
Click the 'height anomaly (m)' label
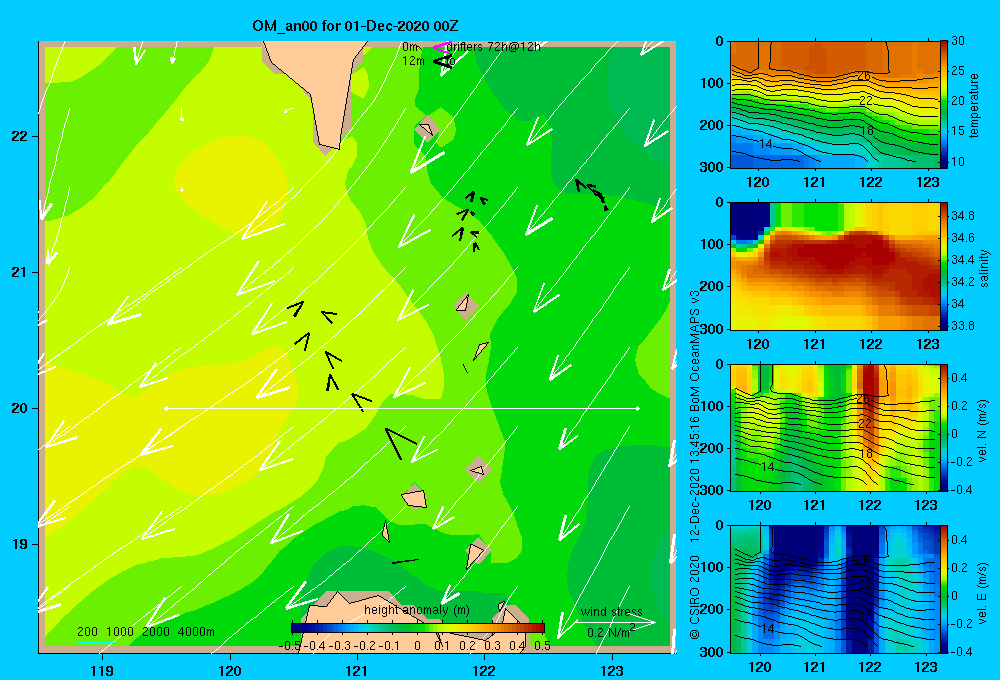(x=417, y=610)
